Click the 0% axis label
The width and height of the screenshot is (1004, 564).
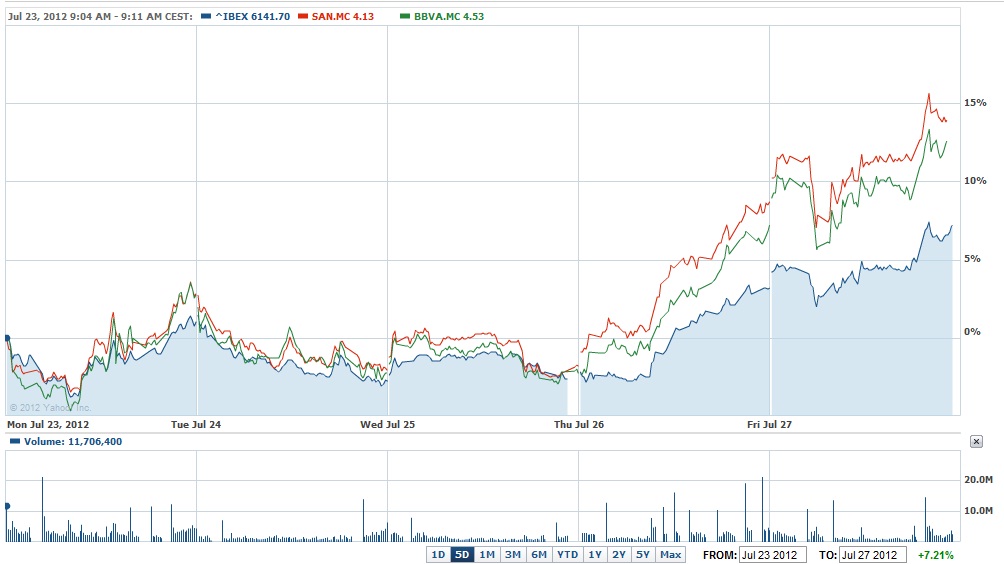coord(972,332)
